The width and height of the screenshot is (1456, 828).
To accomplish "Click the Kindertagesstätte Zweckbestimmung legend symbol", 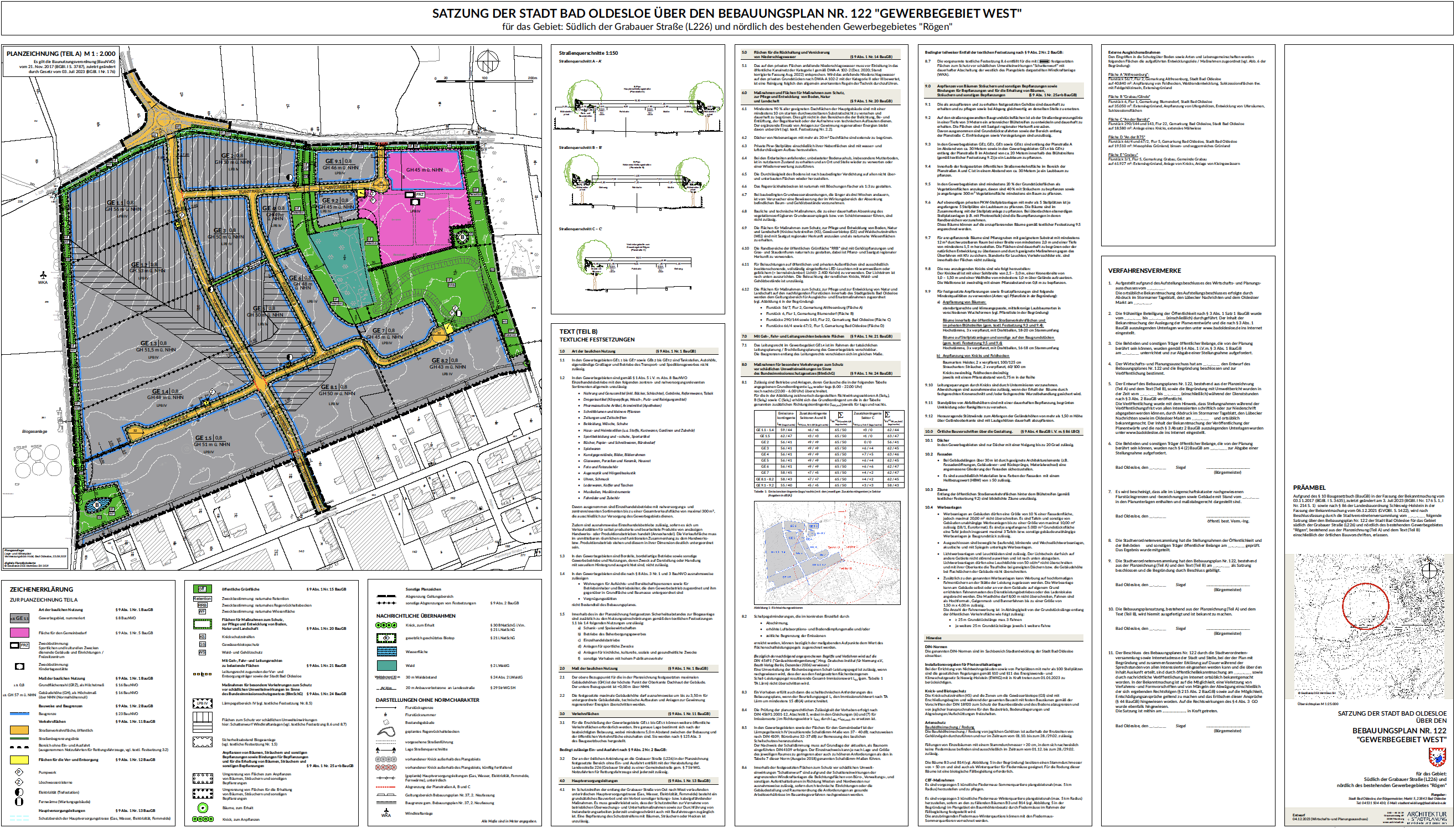I will (x=19, y=666).
